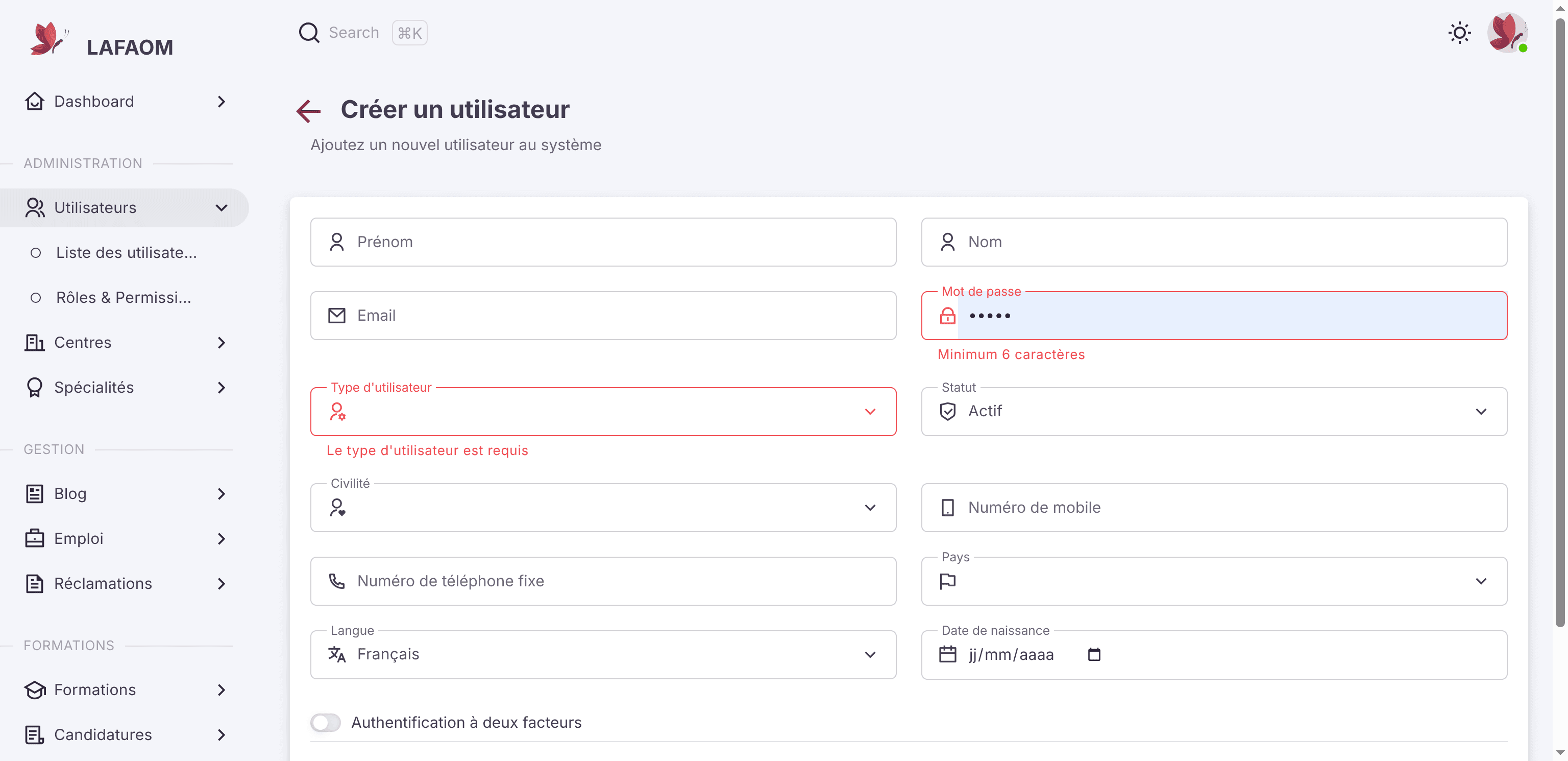Open the Civilité dropdown

click(x=603, y=508)
